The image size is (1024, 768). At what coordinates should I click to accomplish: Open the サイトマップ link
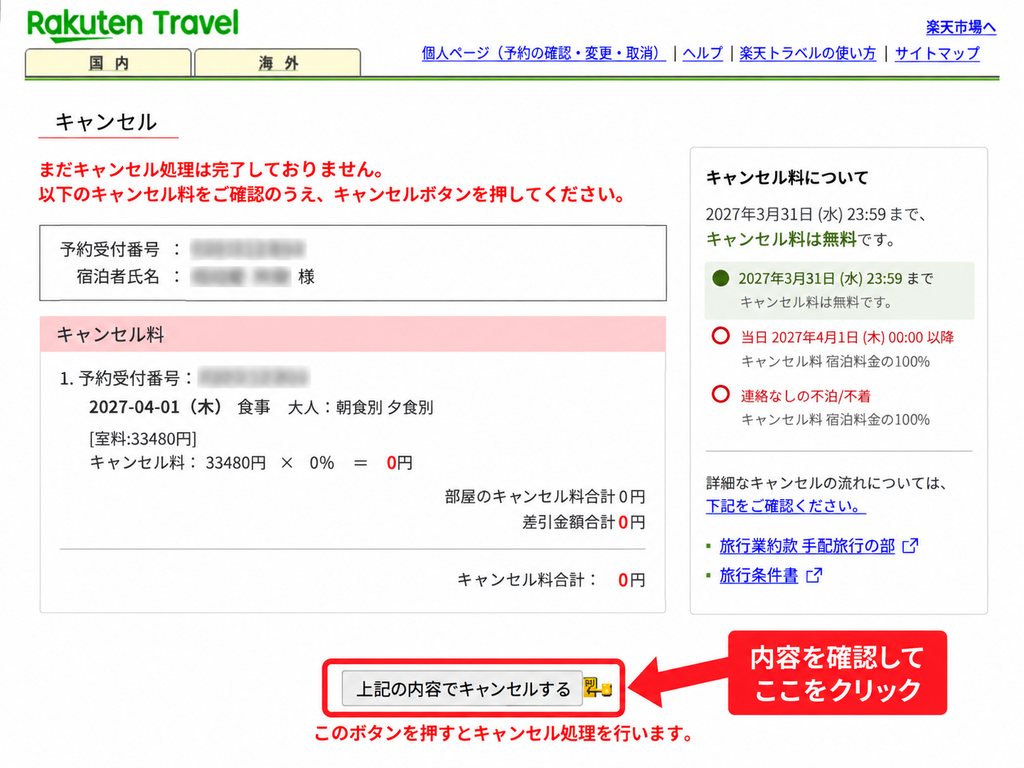pyautogui.click(x=937, y=54)
